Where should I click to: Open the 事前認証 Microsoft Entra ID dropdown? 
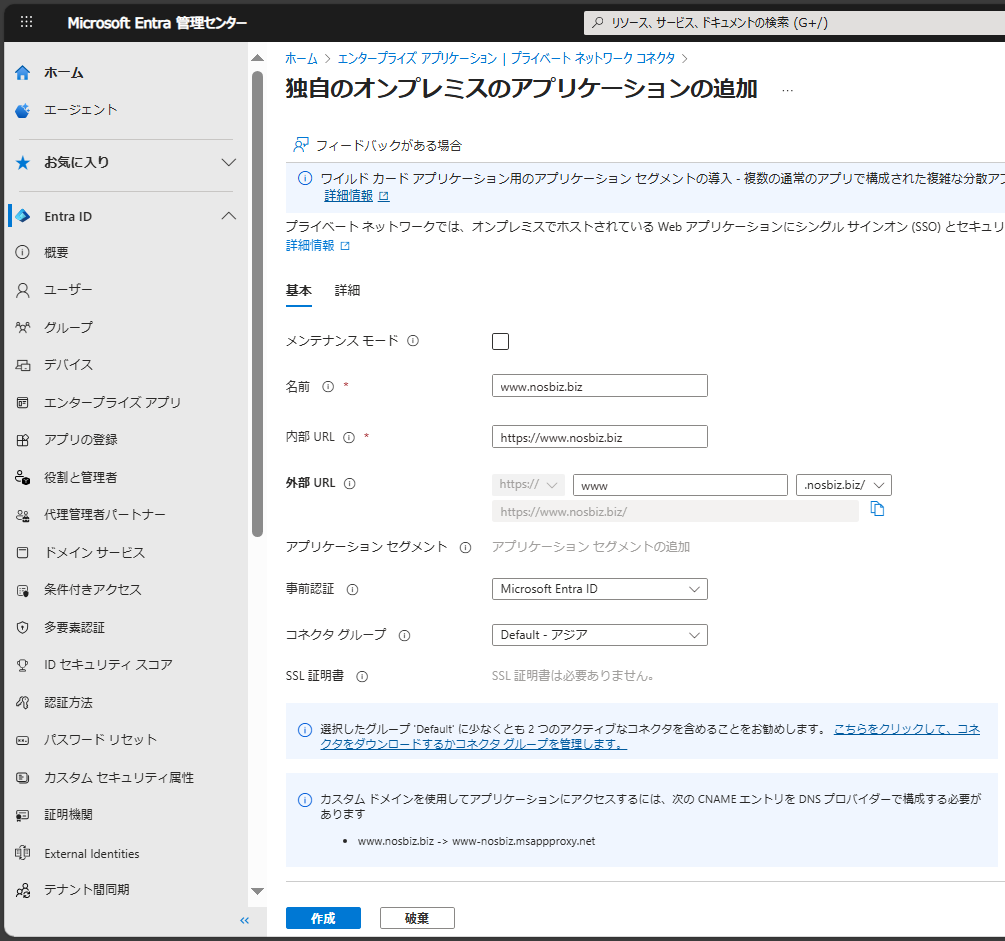[599, 589]
